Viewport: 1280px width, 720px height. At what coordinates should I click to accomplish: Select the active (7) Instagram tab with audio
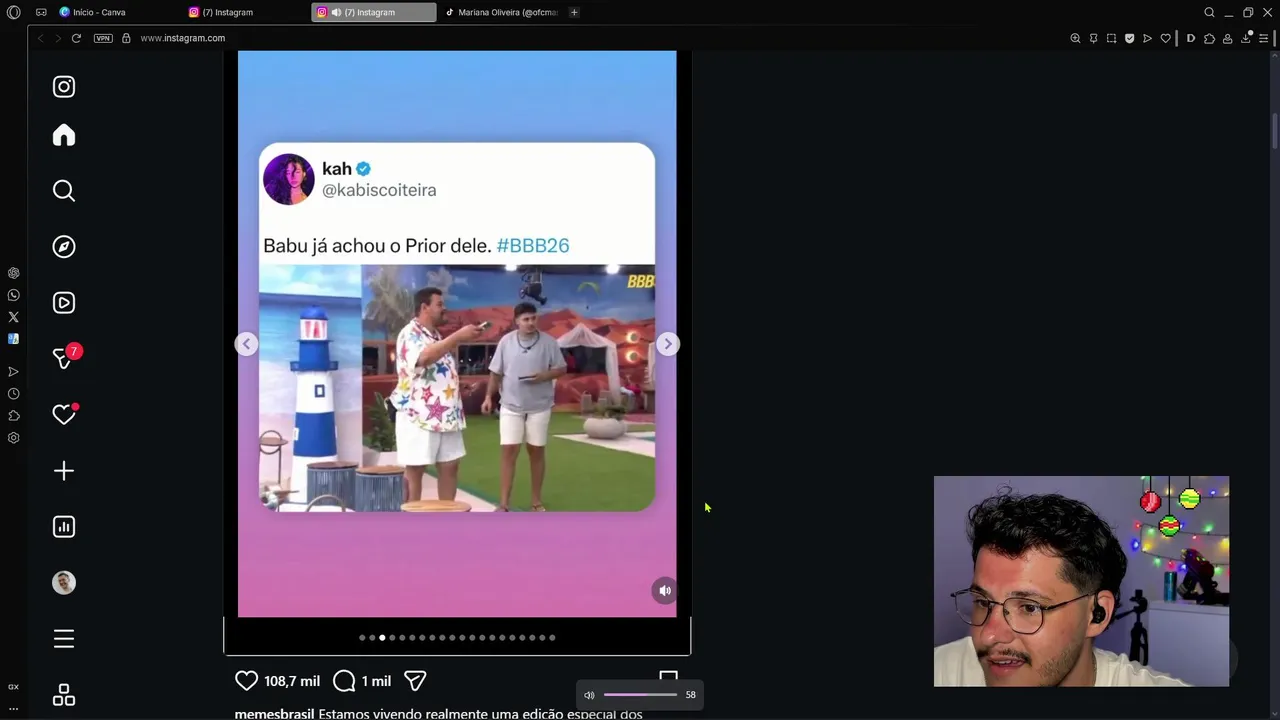373,12
